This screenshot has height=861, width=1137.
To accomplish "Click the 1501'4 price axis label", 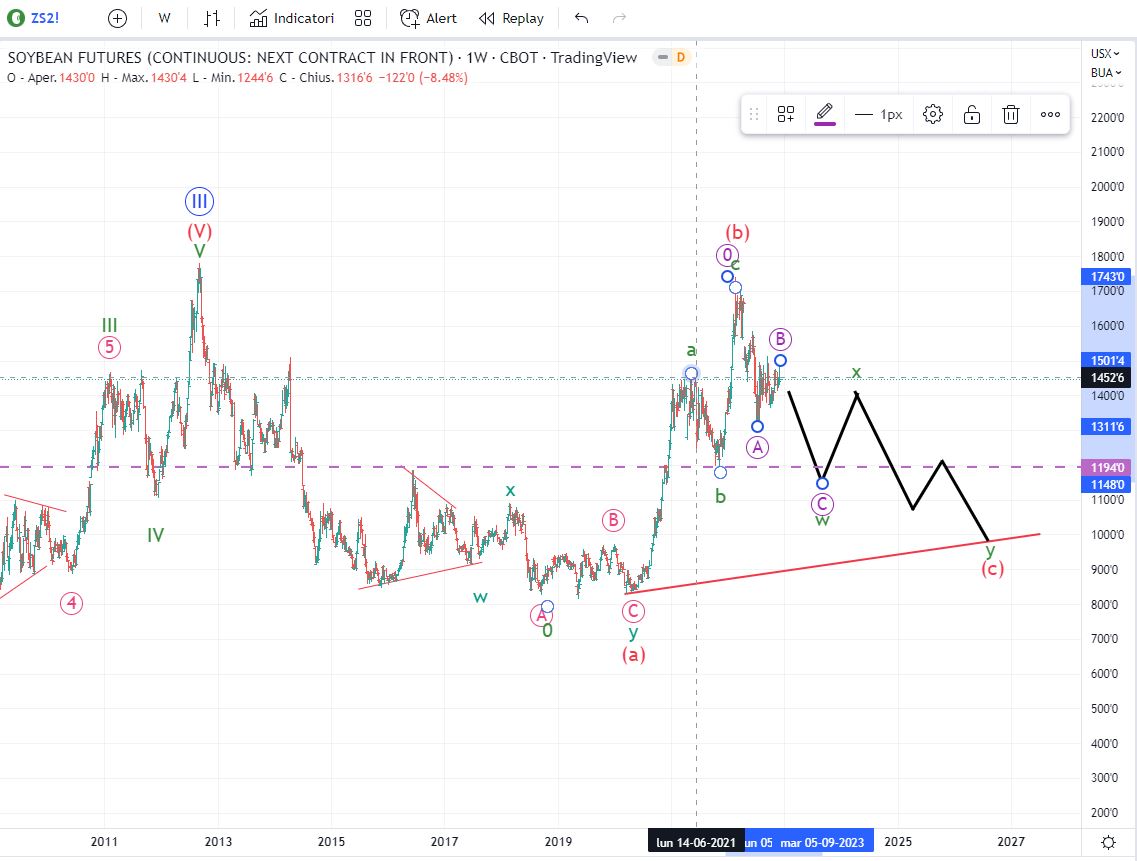I will 1107,361.
